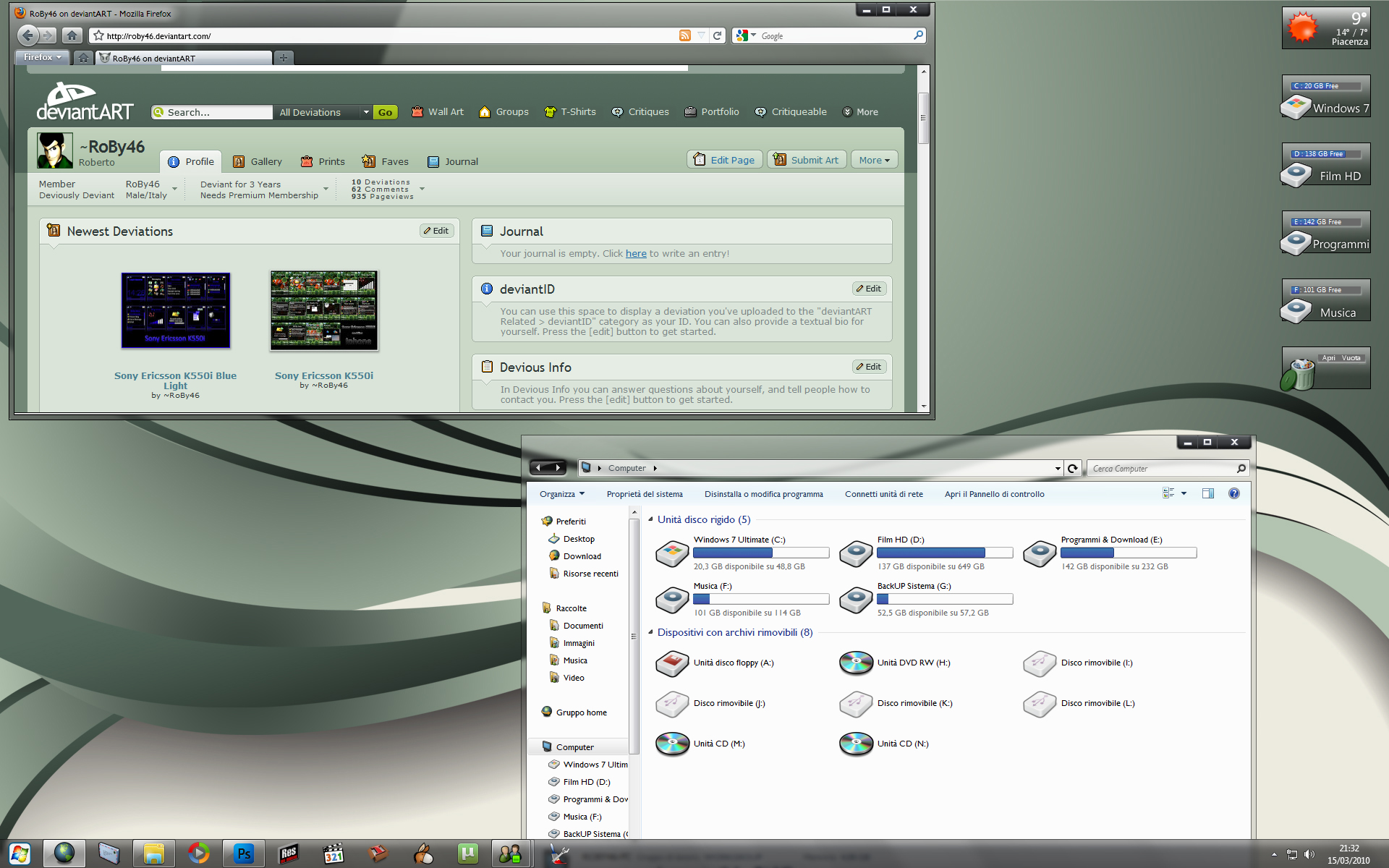Open Wall Art in deviantART menu
The height and width of the screenshot is (868, 1389).
point(437,112)
